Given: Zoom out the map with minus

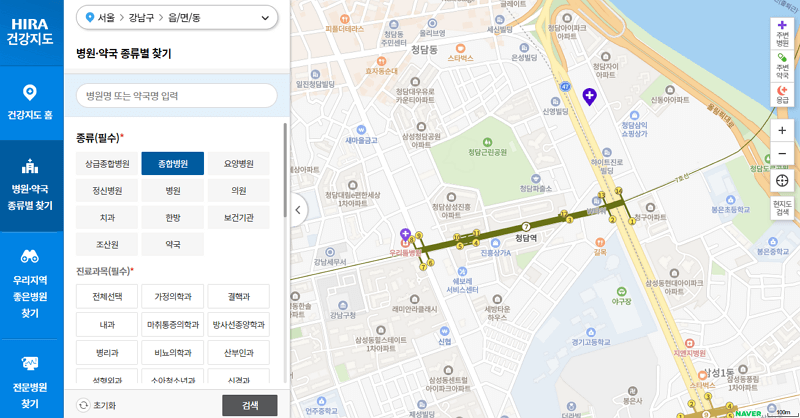Looking at the screenshot, I should point(782,154).
